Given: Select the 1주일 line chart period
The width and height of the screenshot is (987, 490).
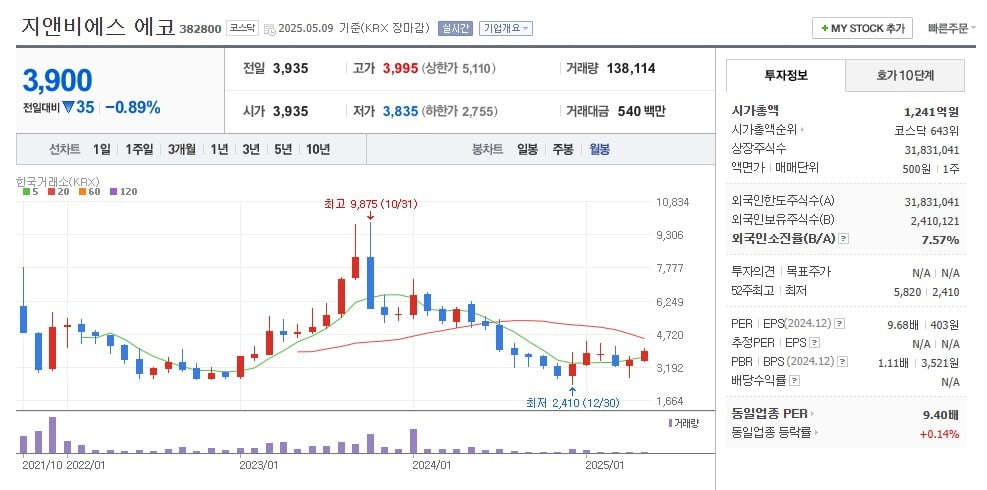Looking at the screenshot, I should tap(138, 150).
